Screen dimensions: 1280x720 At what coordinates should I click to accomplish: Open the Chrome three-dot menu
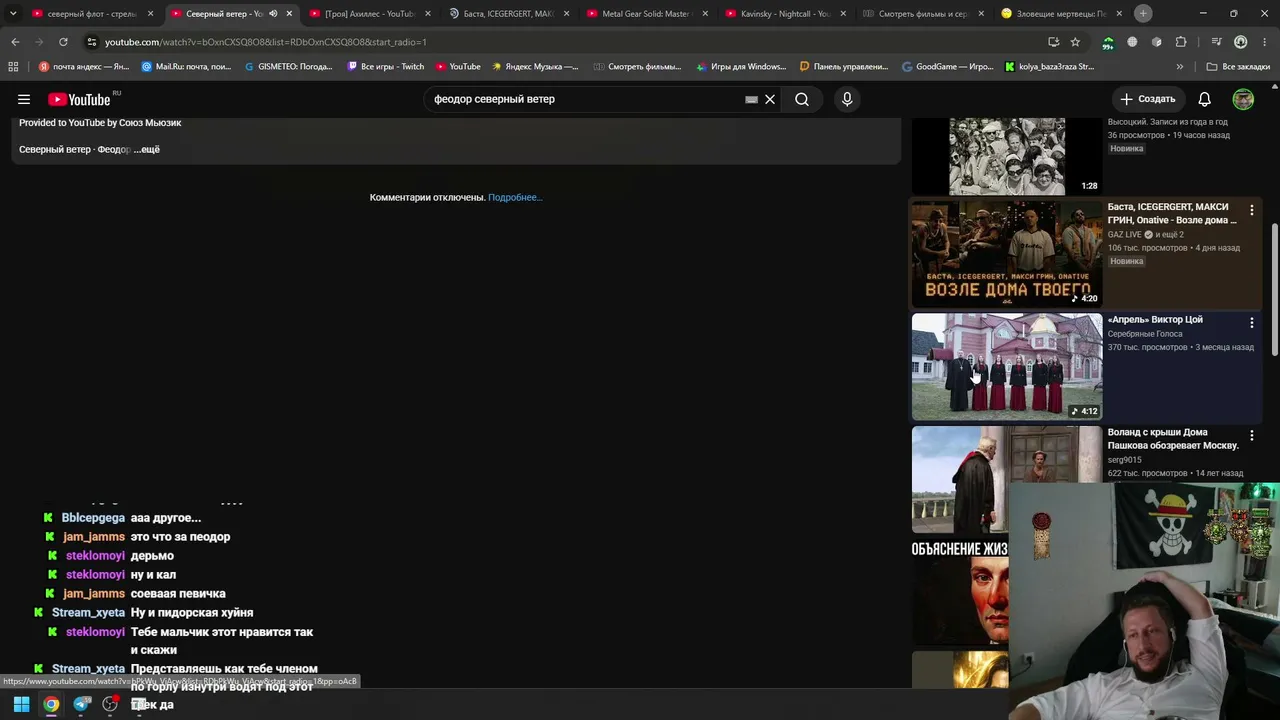(1265, 42)
